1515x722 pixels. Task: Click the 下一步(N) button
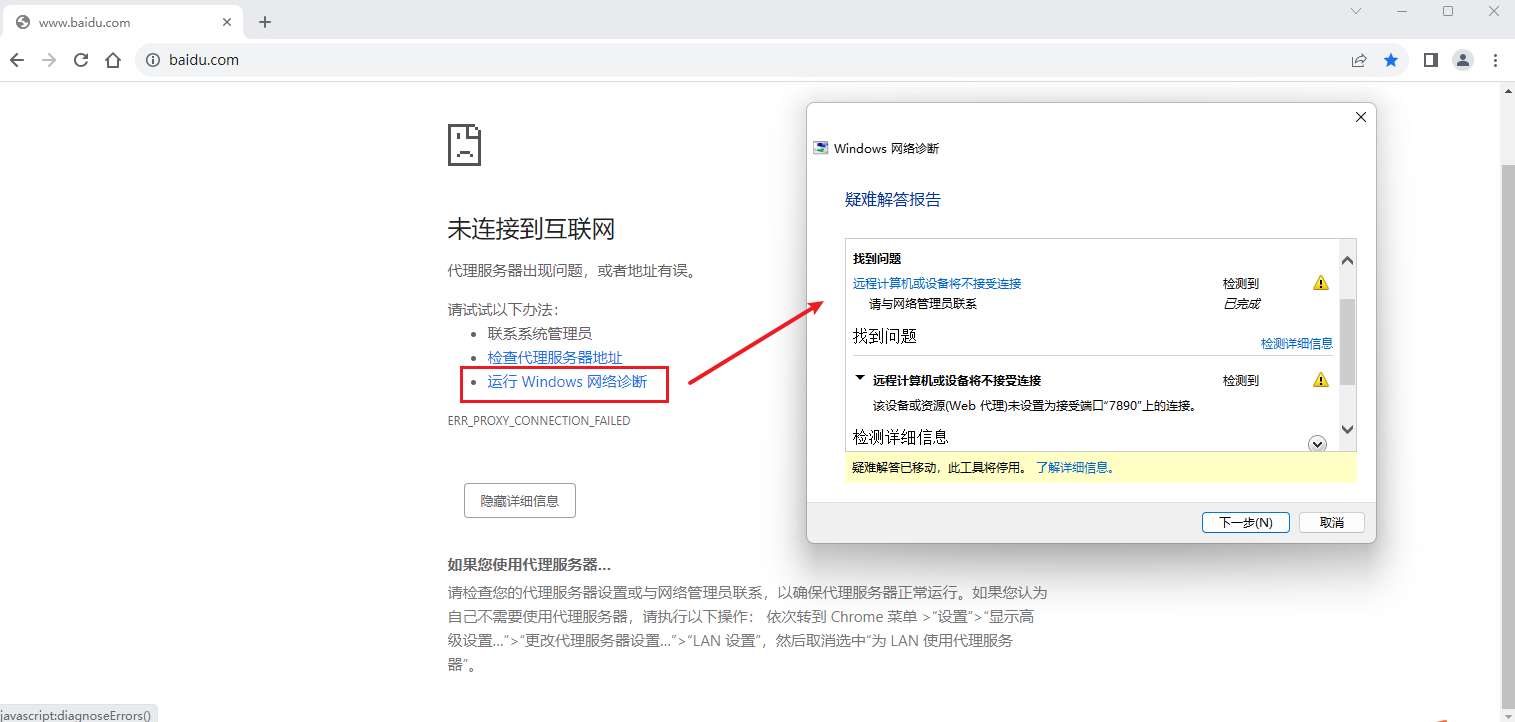coord(1246,523)
